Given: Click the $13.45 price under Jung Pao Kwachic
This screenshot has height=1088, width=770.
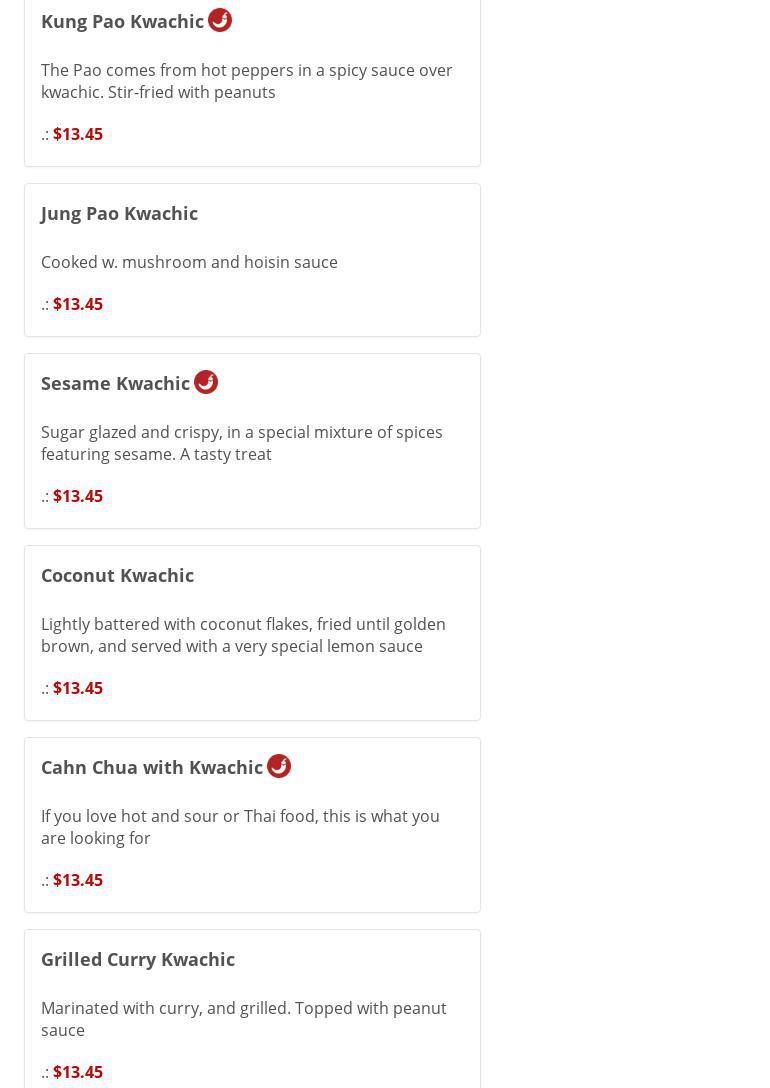Looking at the screenshot, I should [x=78, y=304].
